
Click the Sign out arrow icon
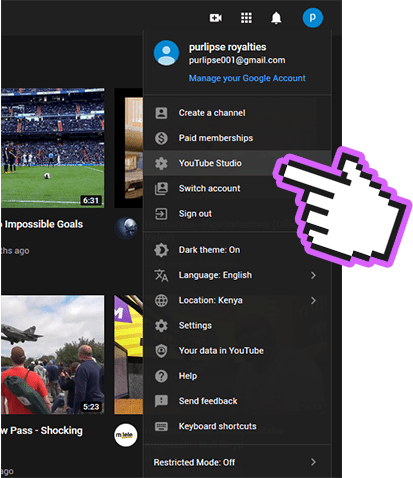(x=161, y=214)
